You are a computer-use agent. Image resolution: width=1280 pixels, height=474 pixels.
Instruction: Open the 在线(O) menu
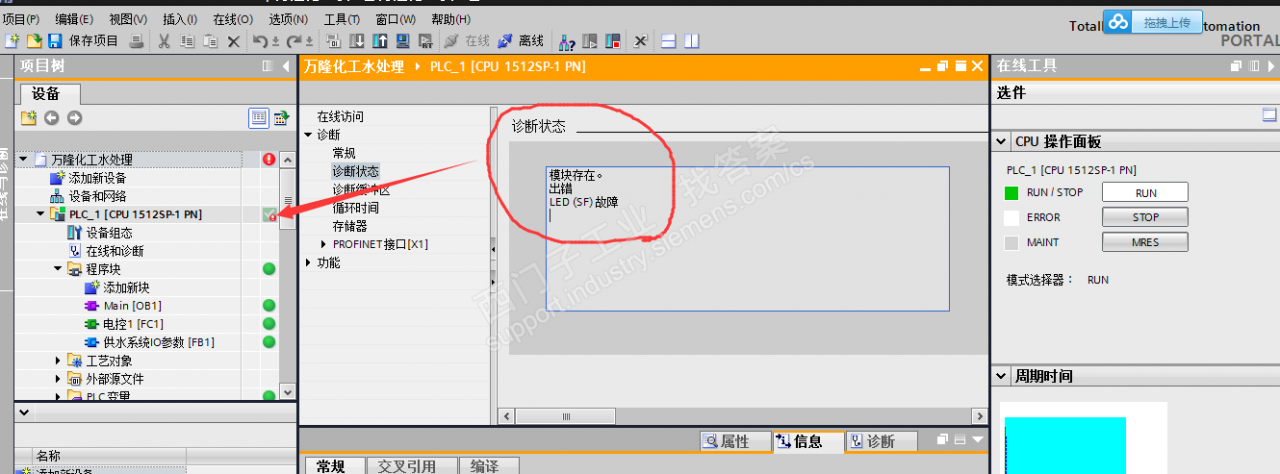click(232, 19)
